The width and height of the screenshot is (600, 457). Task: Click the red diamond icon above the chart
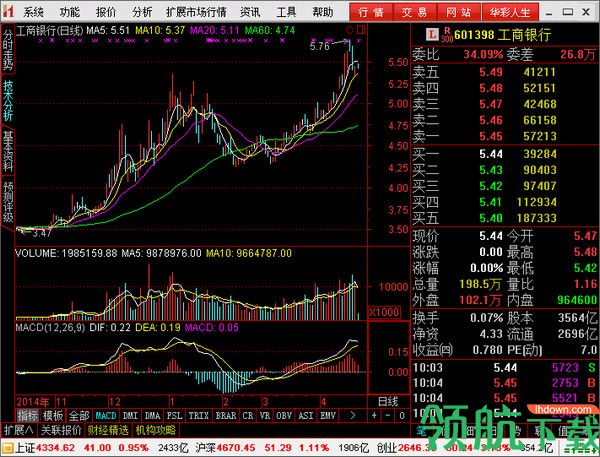click(x=349, y=30)
